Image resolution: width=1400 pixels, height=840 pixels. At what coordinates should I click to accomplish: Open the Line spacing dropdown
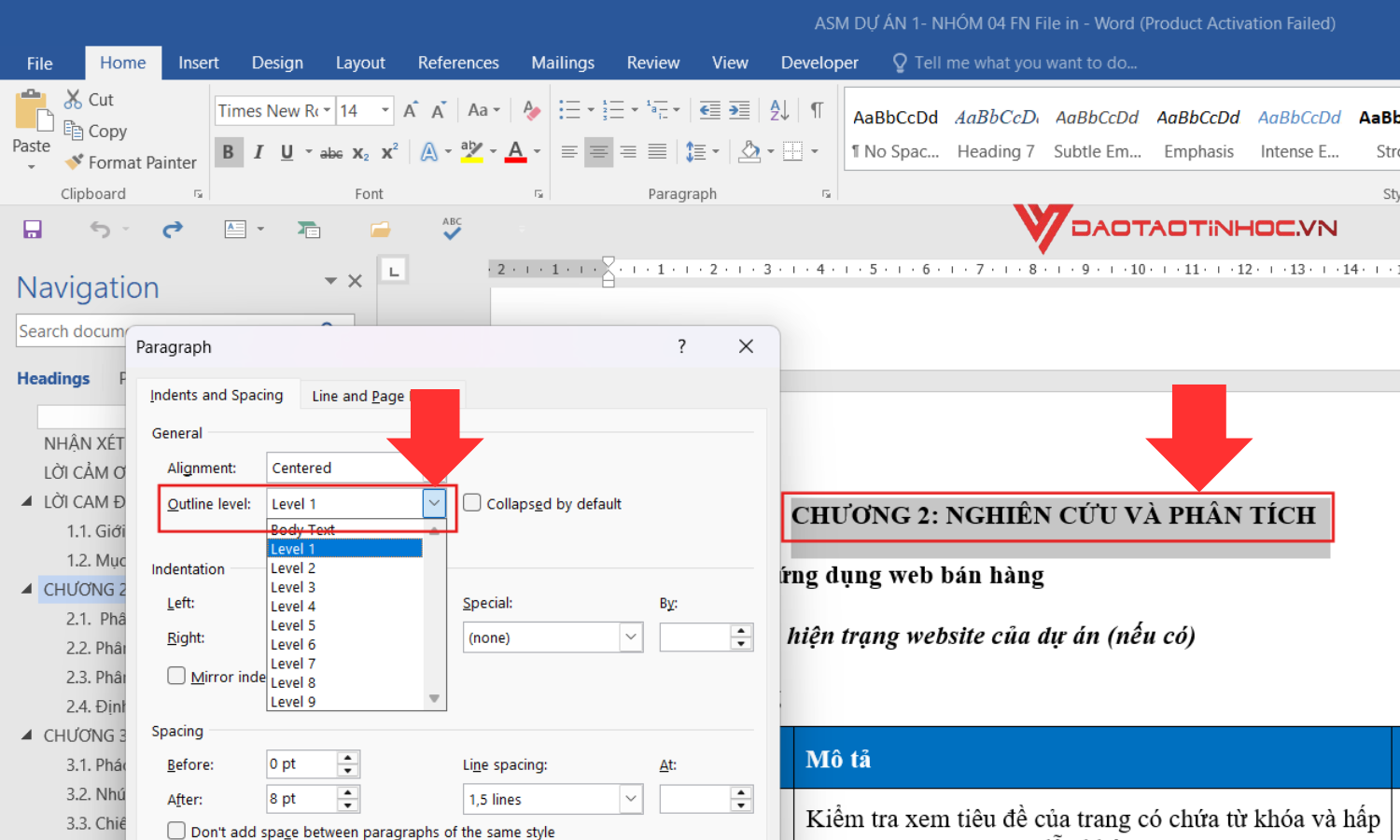point(631,799)
